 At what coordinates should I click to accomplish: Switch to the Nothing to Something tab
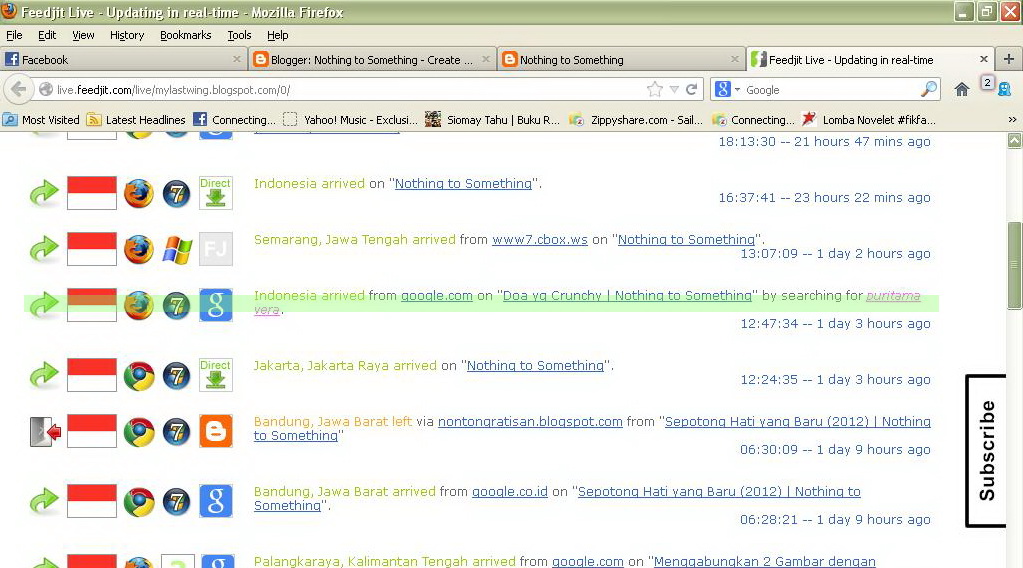tap(621, 59)
